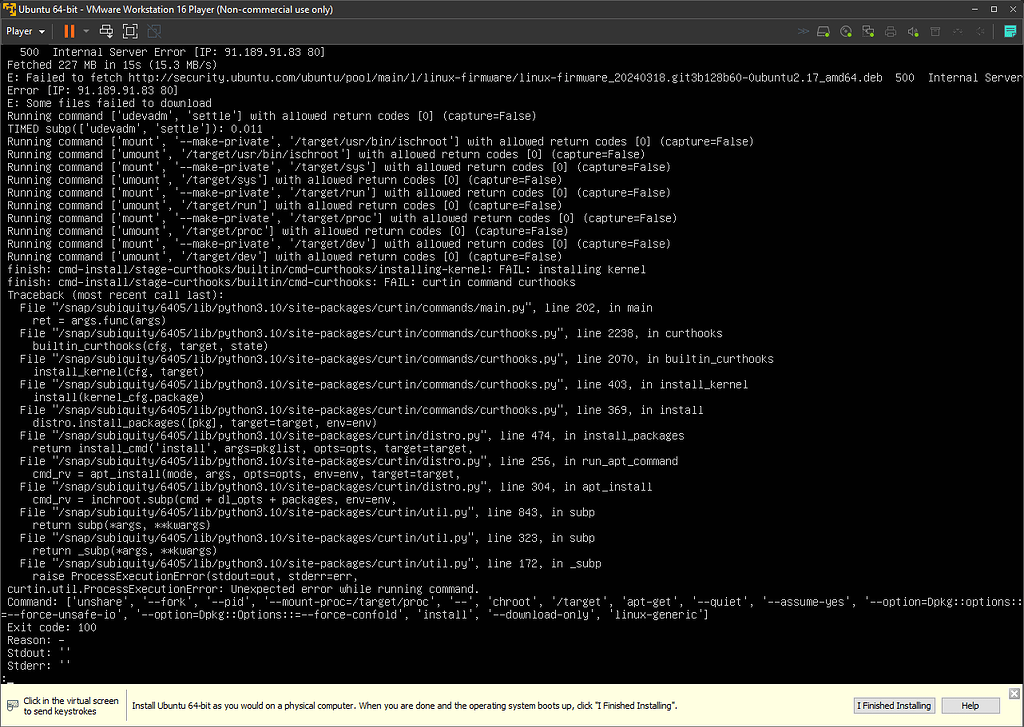Click the hard disk device icon
1024x727 pixels.
[x=822, y=31]
